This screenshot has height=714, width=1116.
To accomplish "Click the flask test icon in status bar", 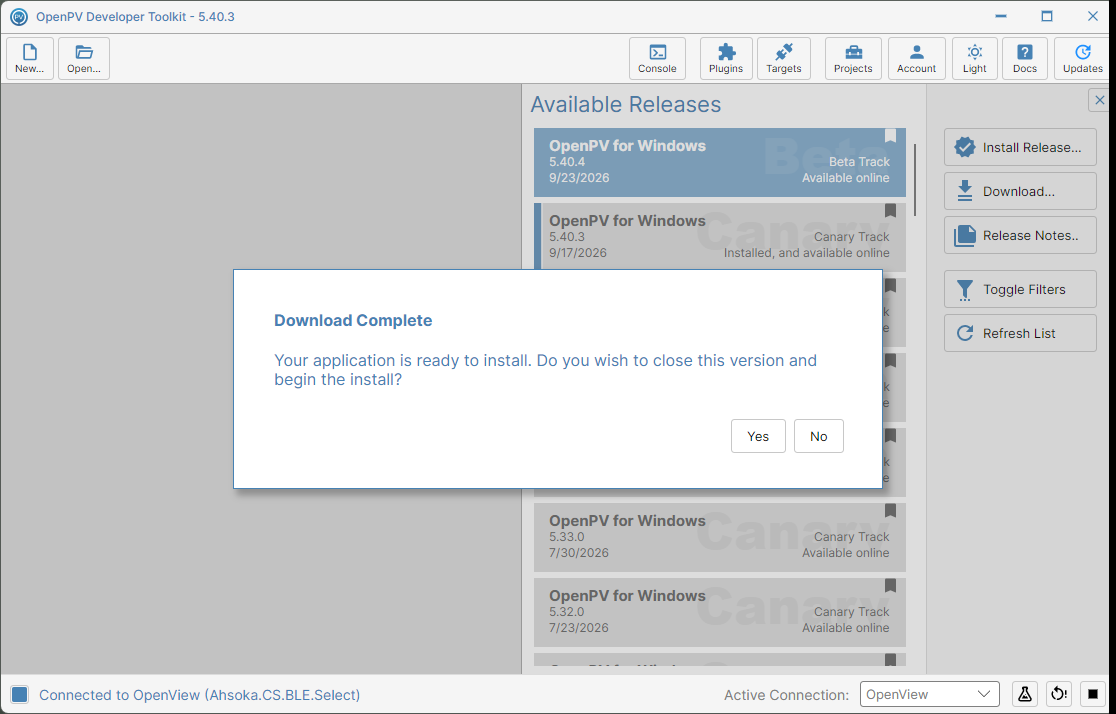I will coord(1025,694).
